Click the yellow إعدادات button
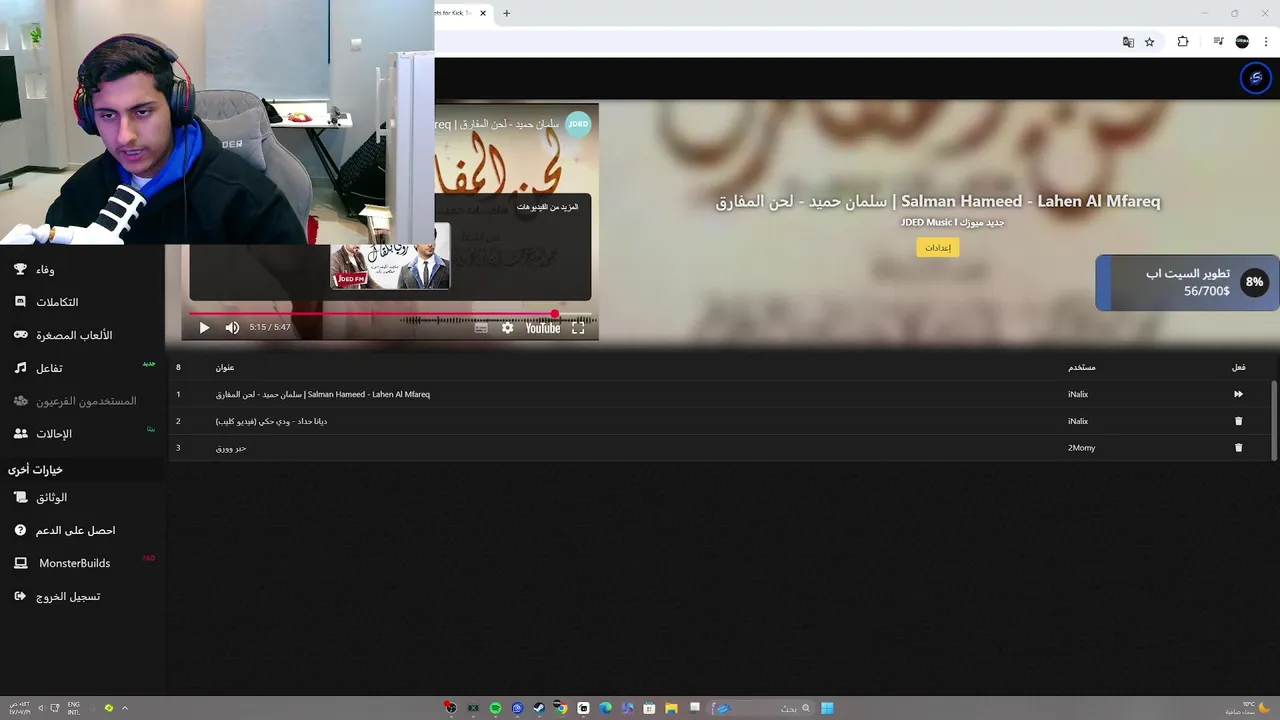This screenshot has height=720, width=1280. coord(938,247)
